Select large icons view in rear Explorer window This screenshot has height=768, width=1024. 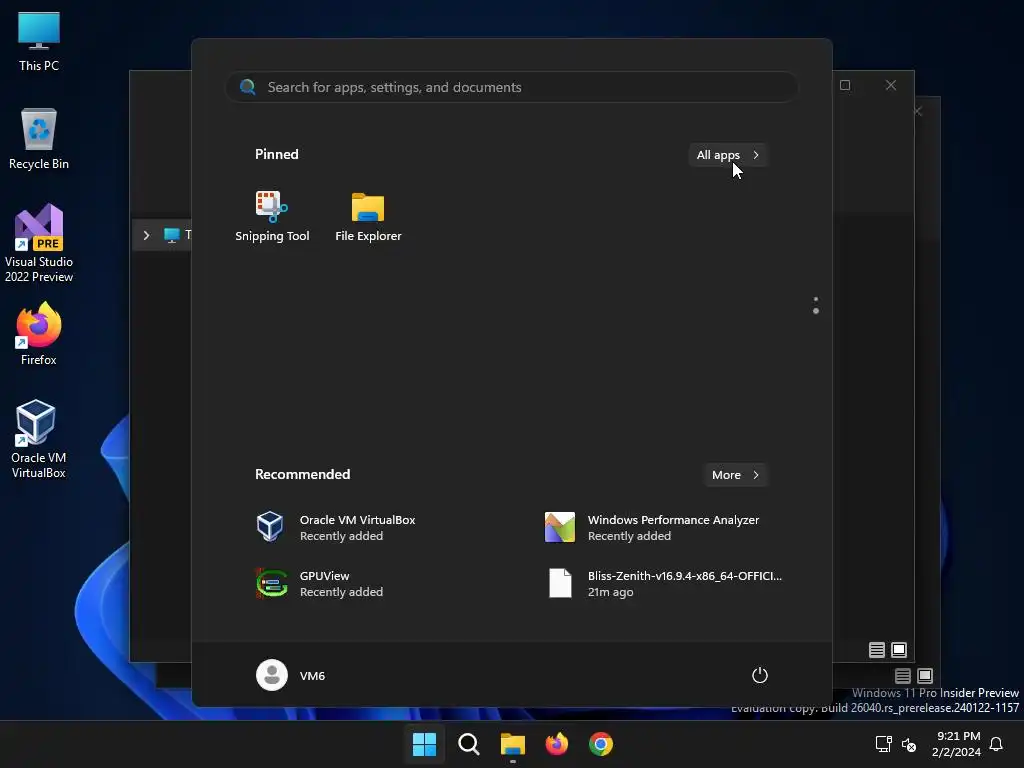coord(925,676)
